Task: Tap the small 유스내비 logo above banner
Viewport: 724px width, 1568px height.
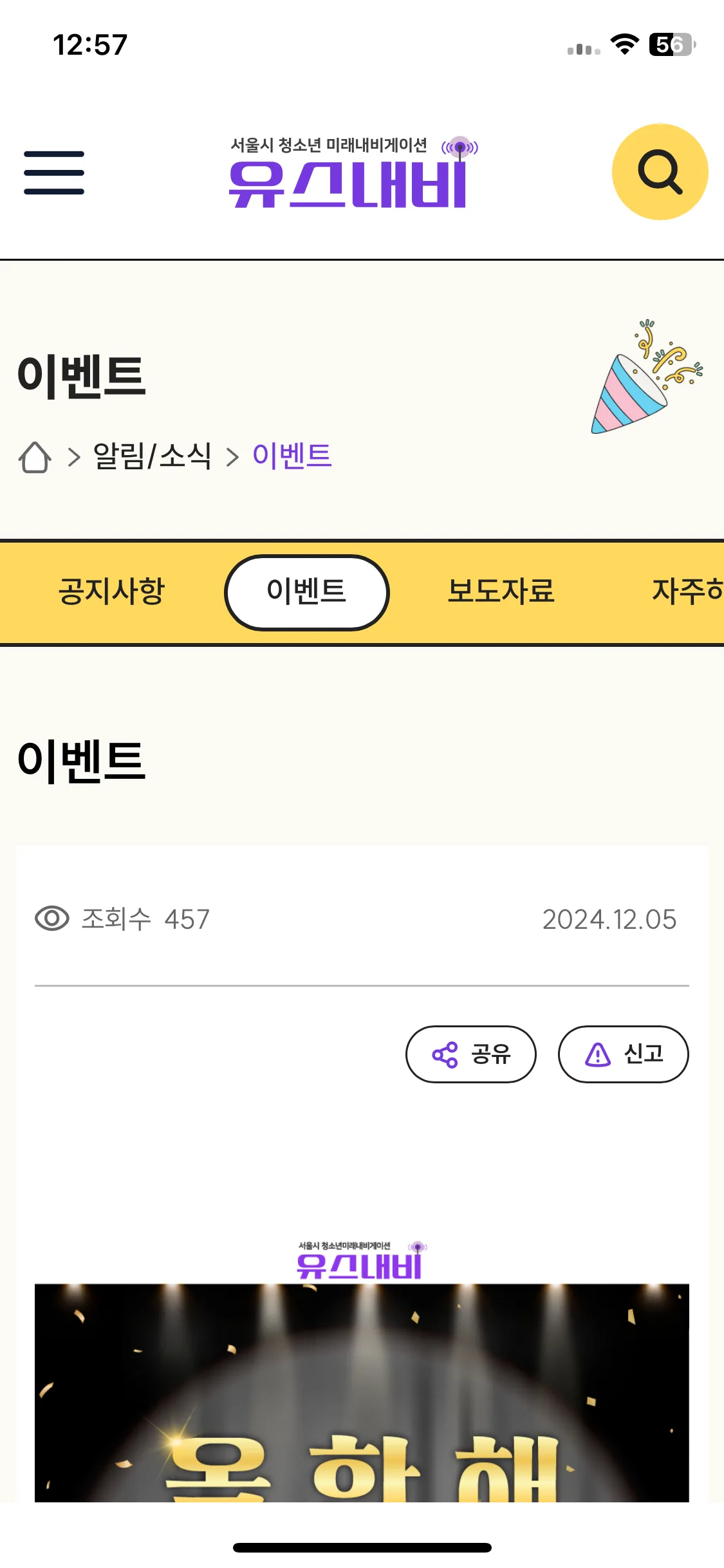Action: click(x=362, y=1260)
